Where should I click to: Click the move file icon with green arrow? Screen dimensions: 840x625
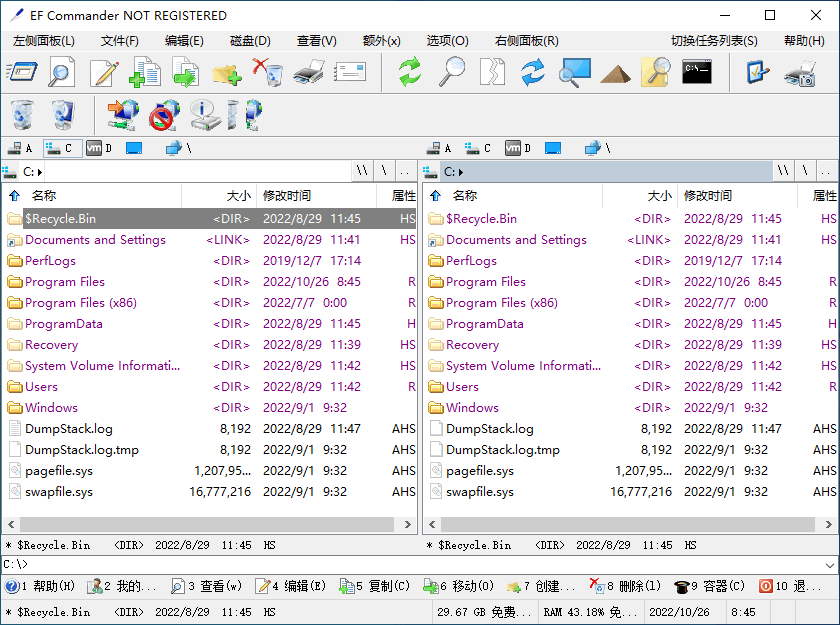(x=186, y=72)
